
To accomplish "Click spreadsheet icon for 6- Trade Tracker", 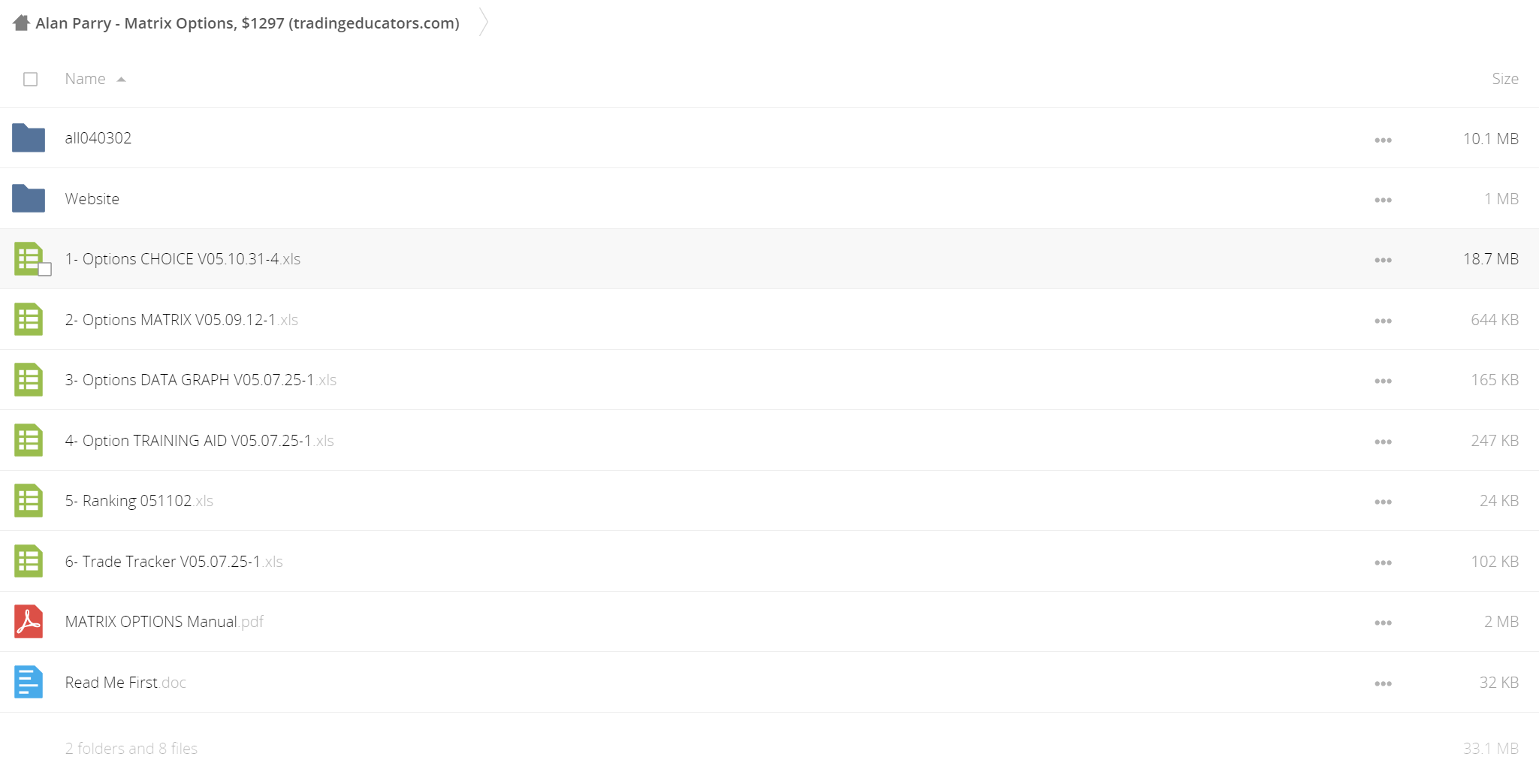I will coord(29,561).
